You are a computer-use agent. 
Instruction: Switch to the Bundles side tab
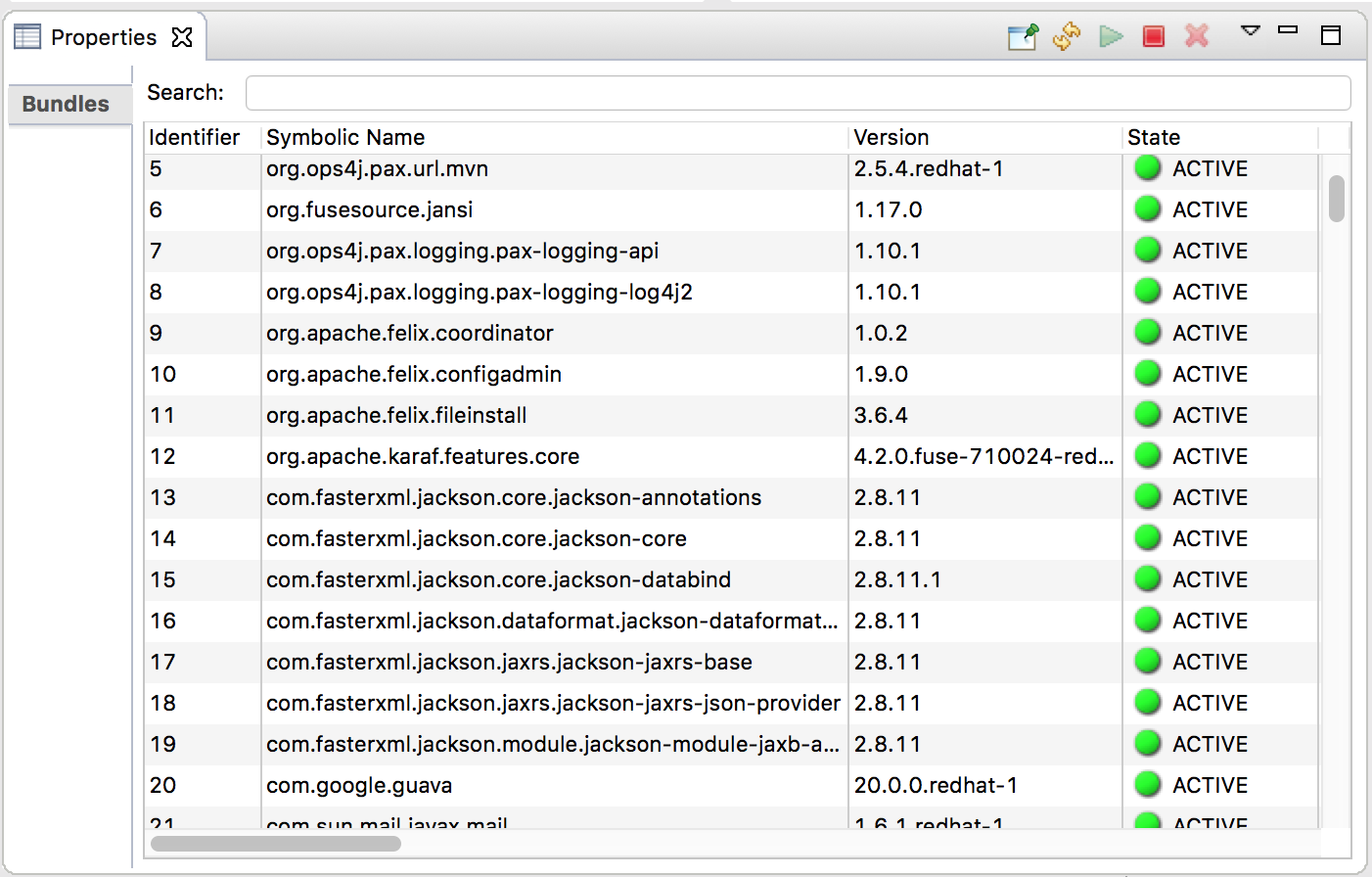pyautogui.click(x=66, y=104)
